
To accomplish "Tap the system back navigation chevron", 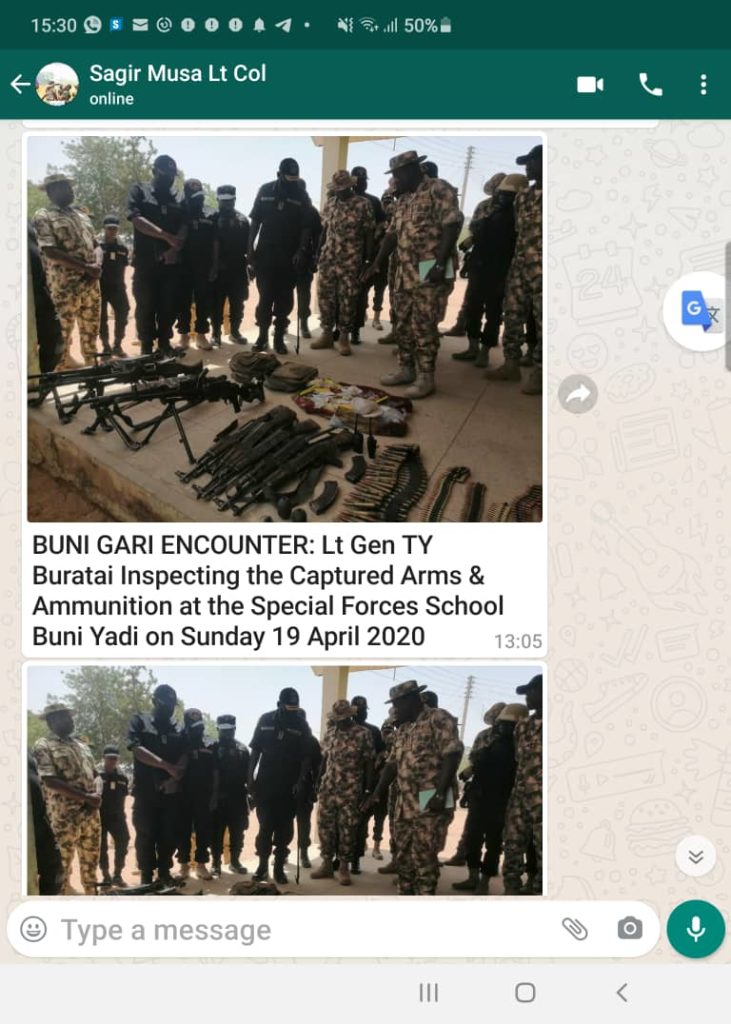I will [x=622, y=993].
